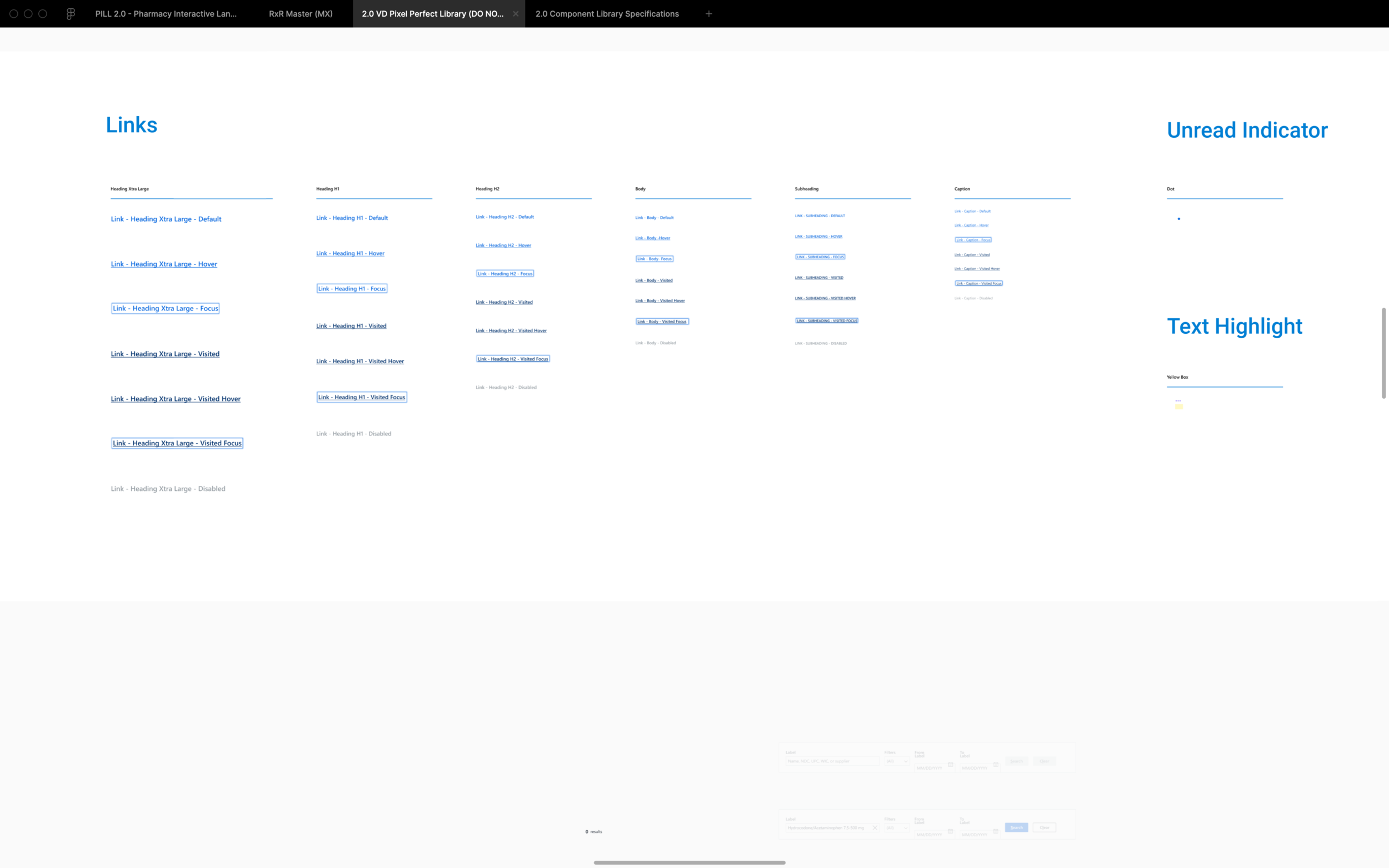Clear the Hydrocodone/Acetaminophen field with the X icon
The image size is (1389, 868).
point(875,828)
